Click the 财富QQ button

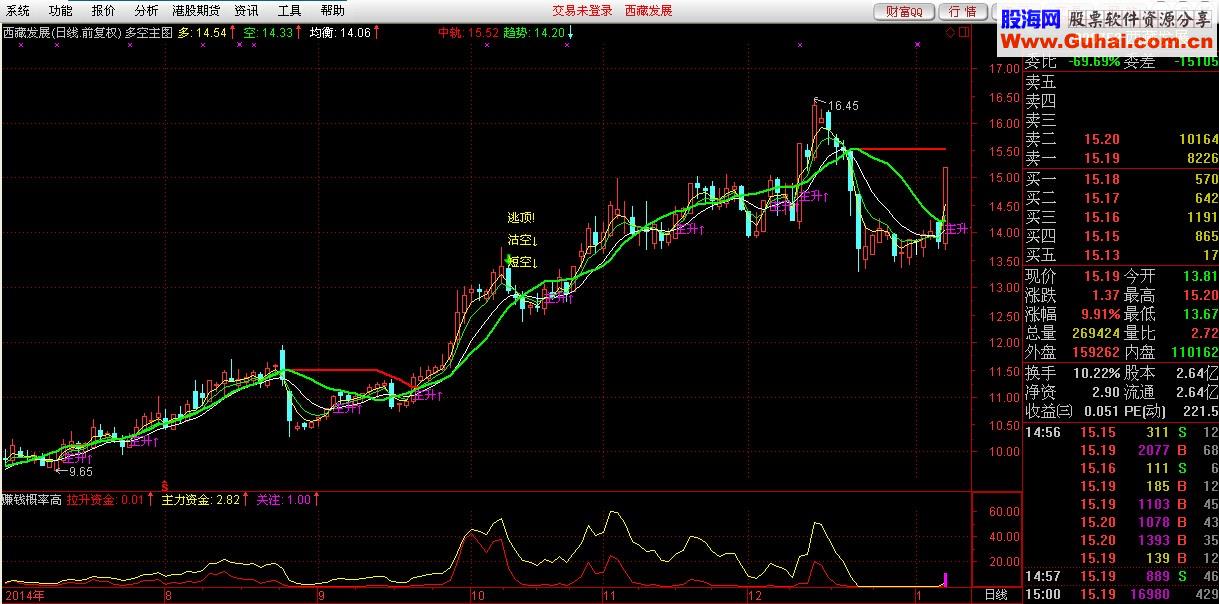tap(904, 11)
